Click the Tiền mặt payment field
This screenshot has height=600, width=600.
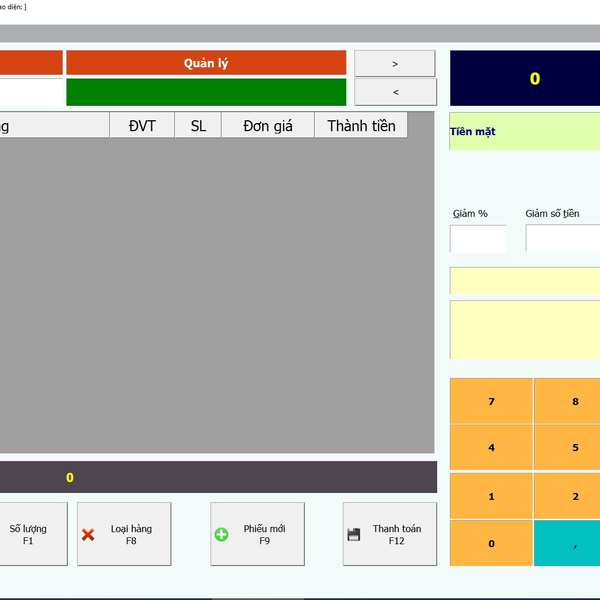[x=525, y=131]
